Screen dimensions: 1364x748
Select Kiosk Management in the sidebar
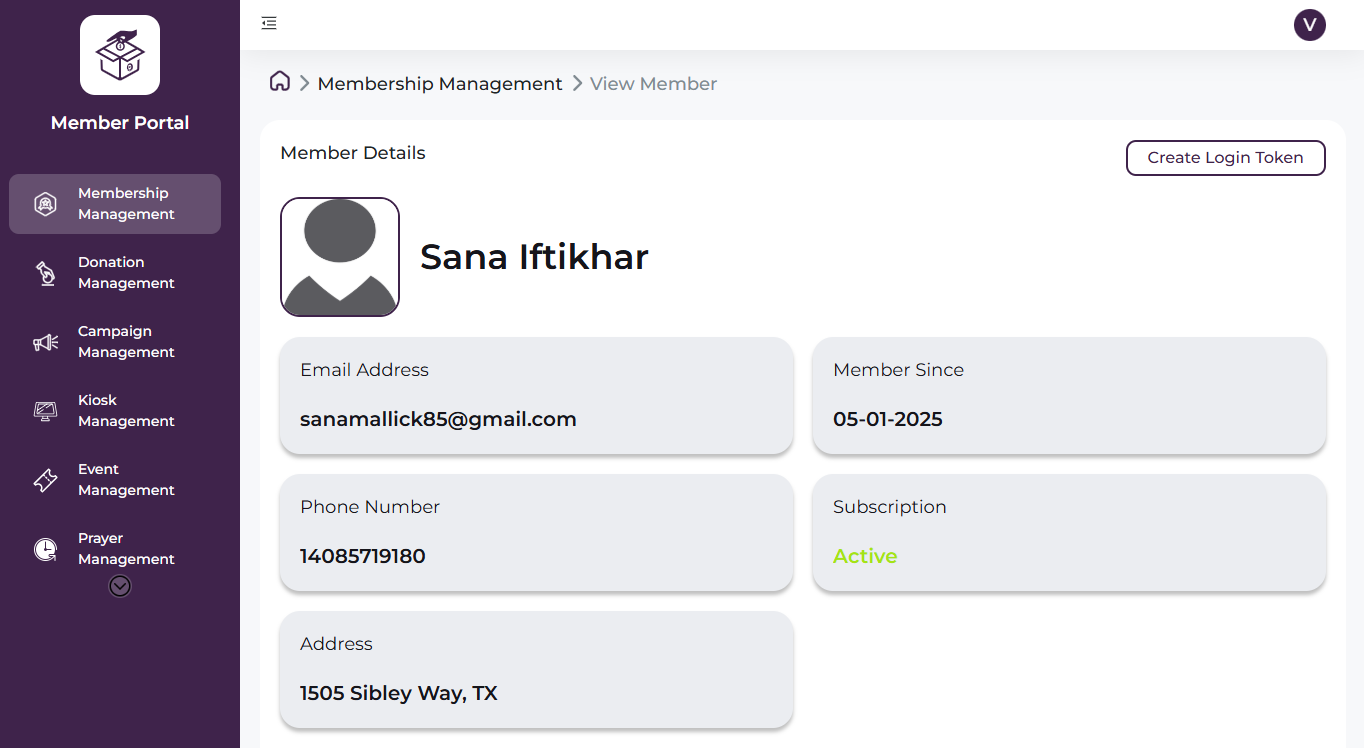(x=126, y=411)
